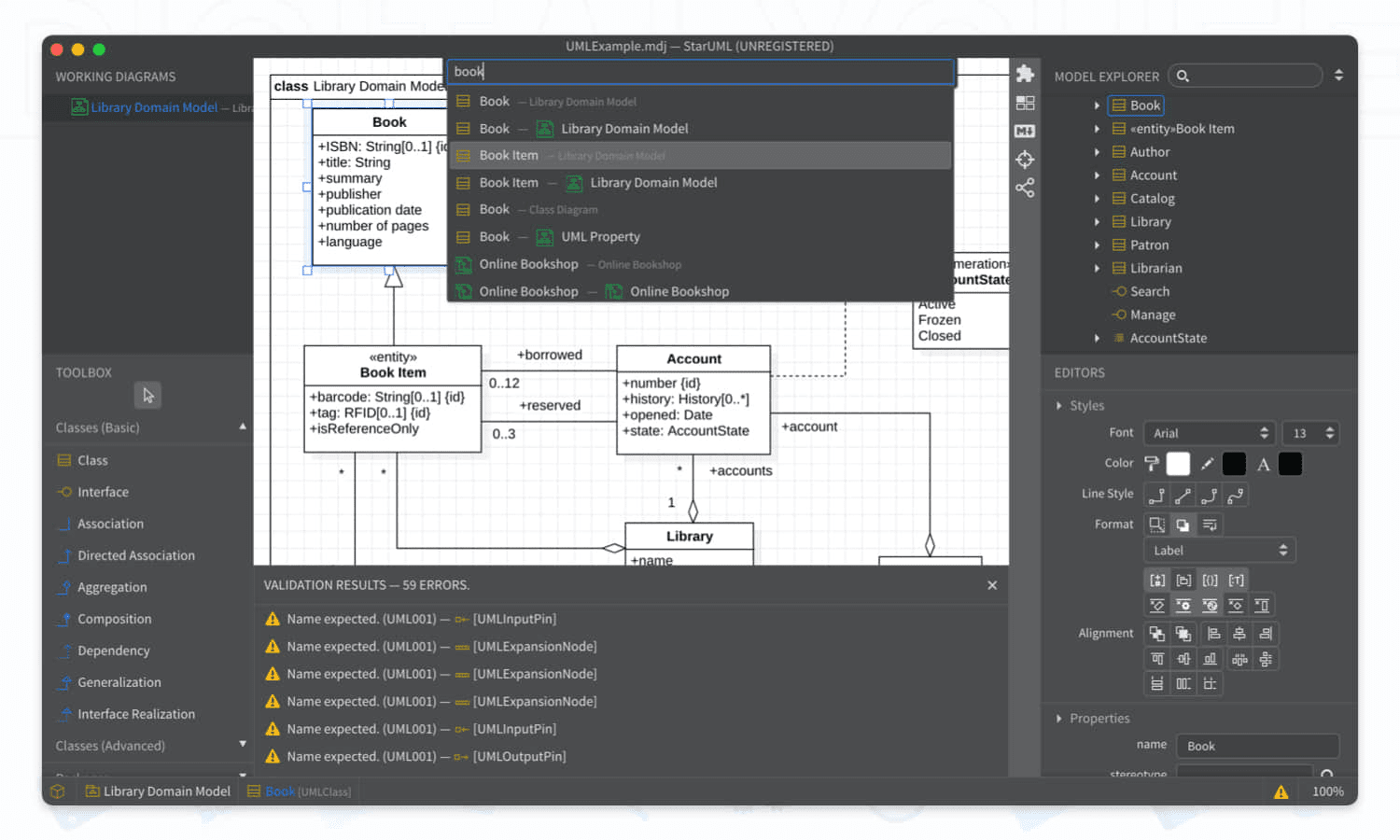The height and width of the screenshot is (840, 1400).
Task: Click the Set Width Equally icon
Action: [x=1157, y=684]
